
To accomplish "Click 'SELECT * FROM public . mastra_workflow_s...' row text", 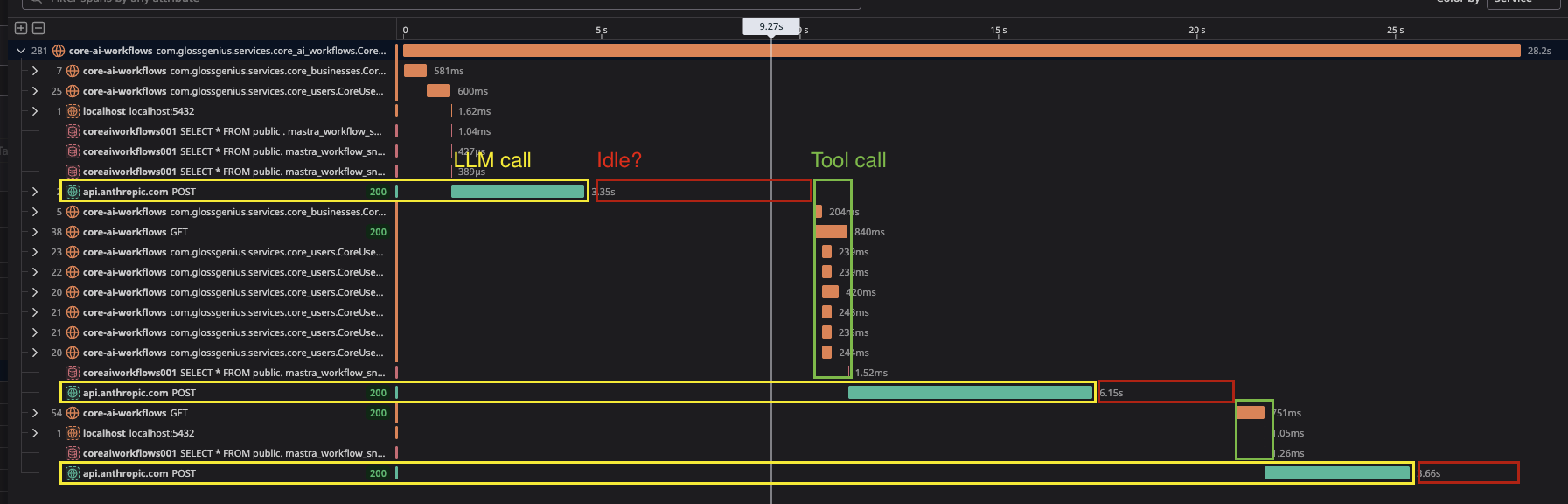I will coord(282,131).
